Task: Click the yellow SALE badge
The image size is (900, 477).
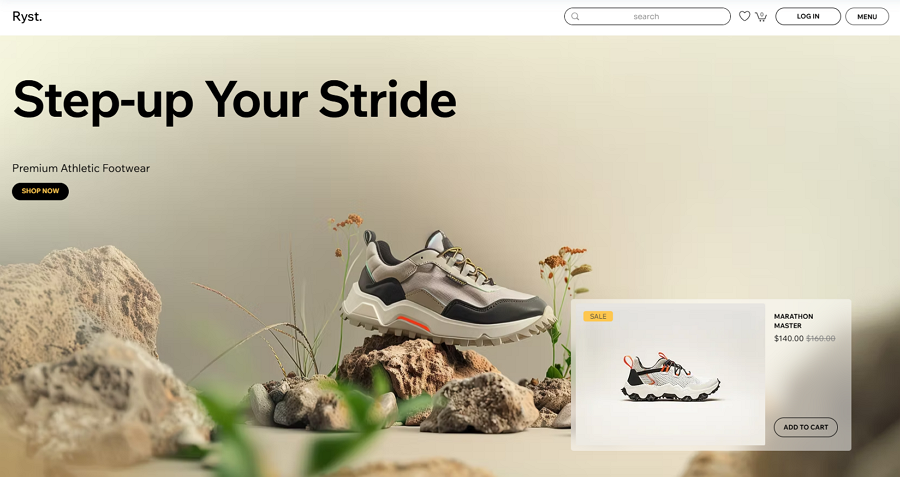Action: [598, 316]
